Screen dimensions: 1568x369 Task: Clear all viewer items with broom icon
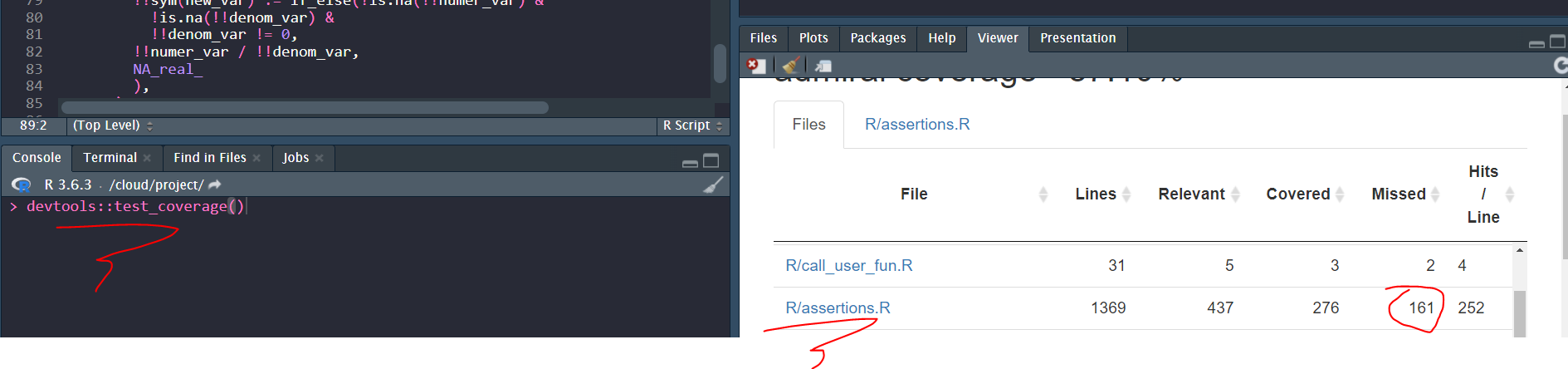point(792,66)
